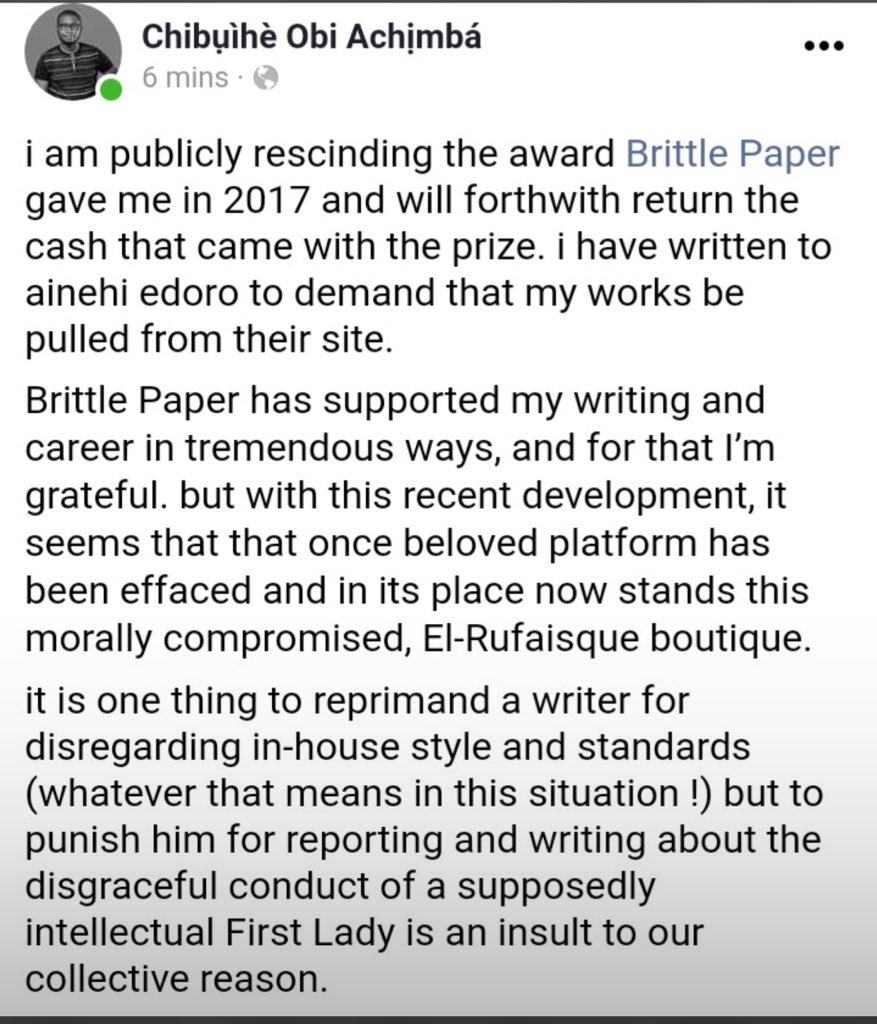Open the author name Chibụìhè Obi Achịmbá
This screenshot has width=877, height=1024.
coord(311,36)
